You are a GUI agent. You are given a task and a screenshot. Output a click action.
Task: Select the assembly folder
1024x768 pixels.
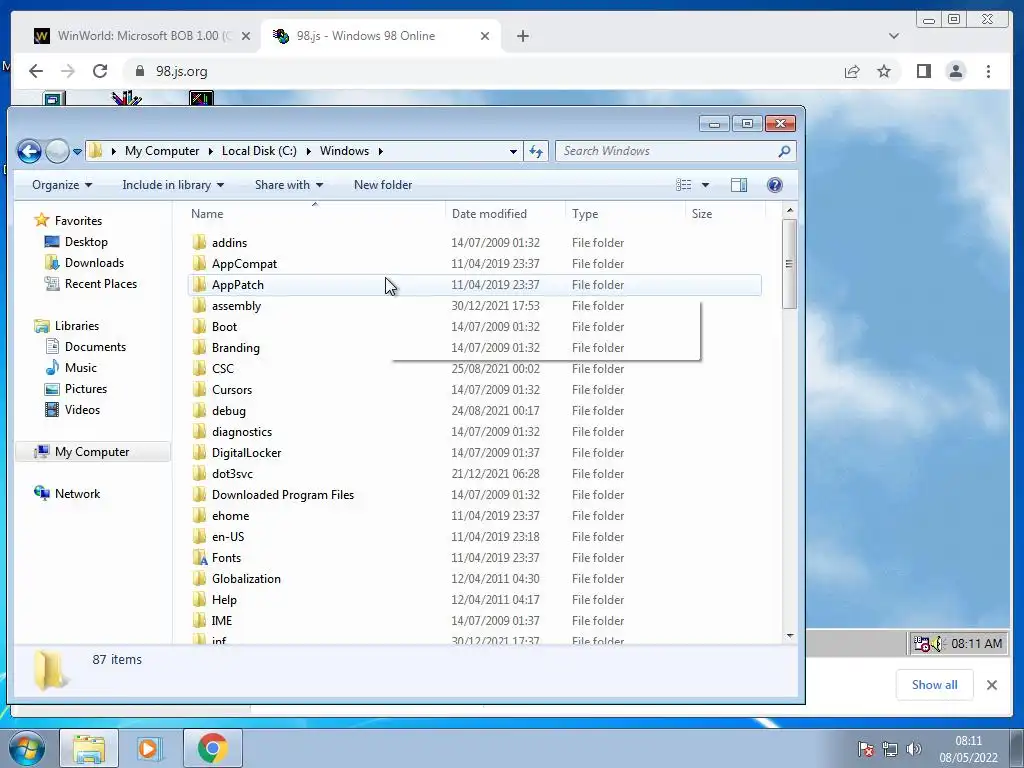[x=236, y=306]
